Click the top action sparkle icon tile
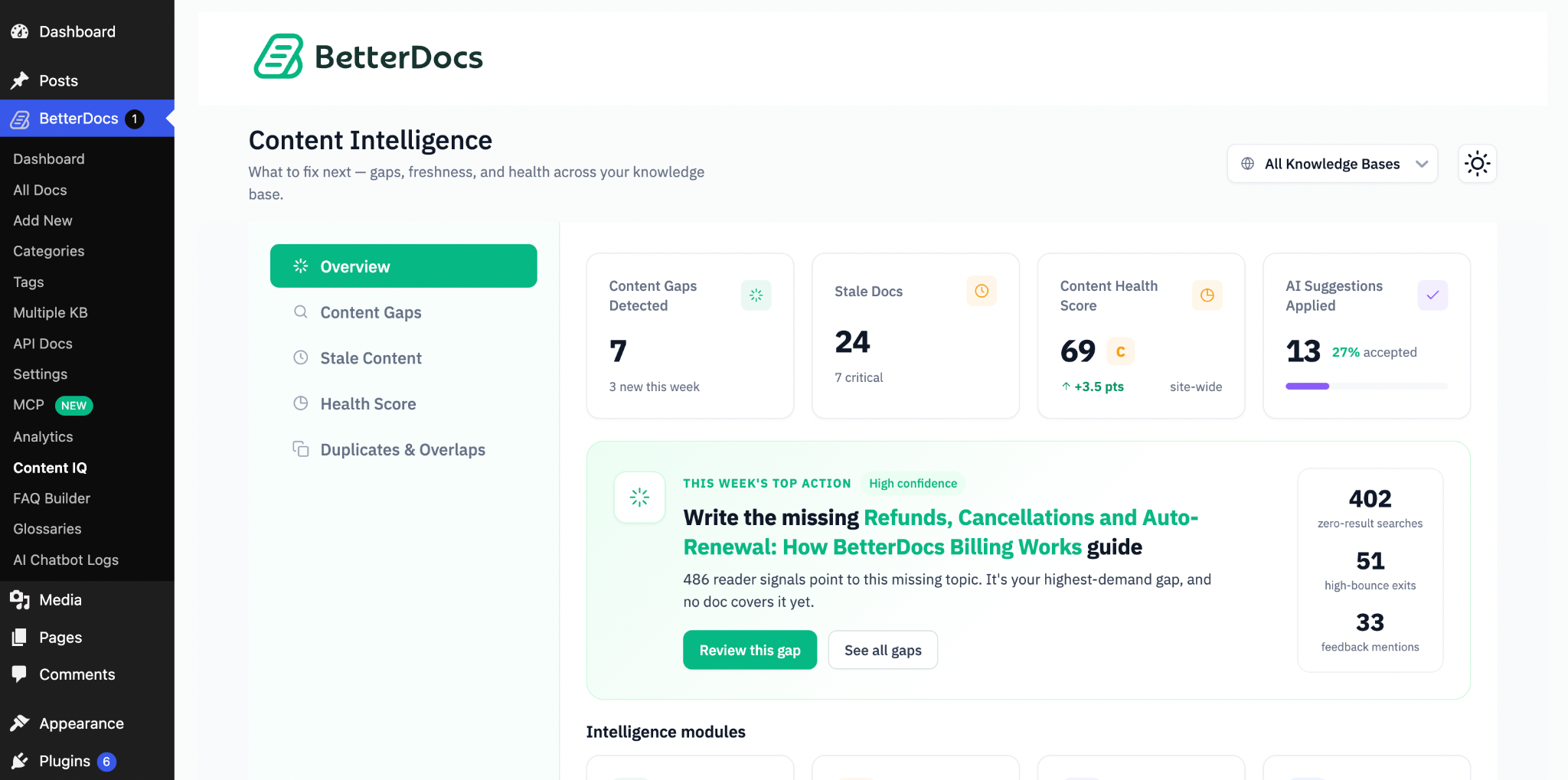 click(639, 498)
